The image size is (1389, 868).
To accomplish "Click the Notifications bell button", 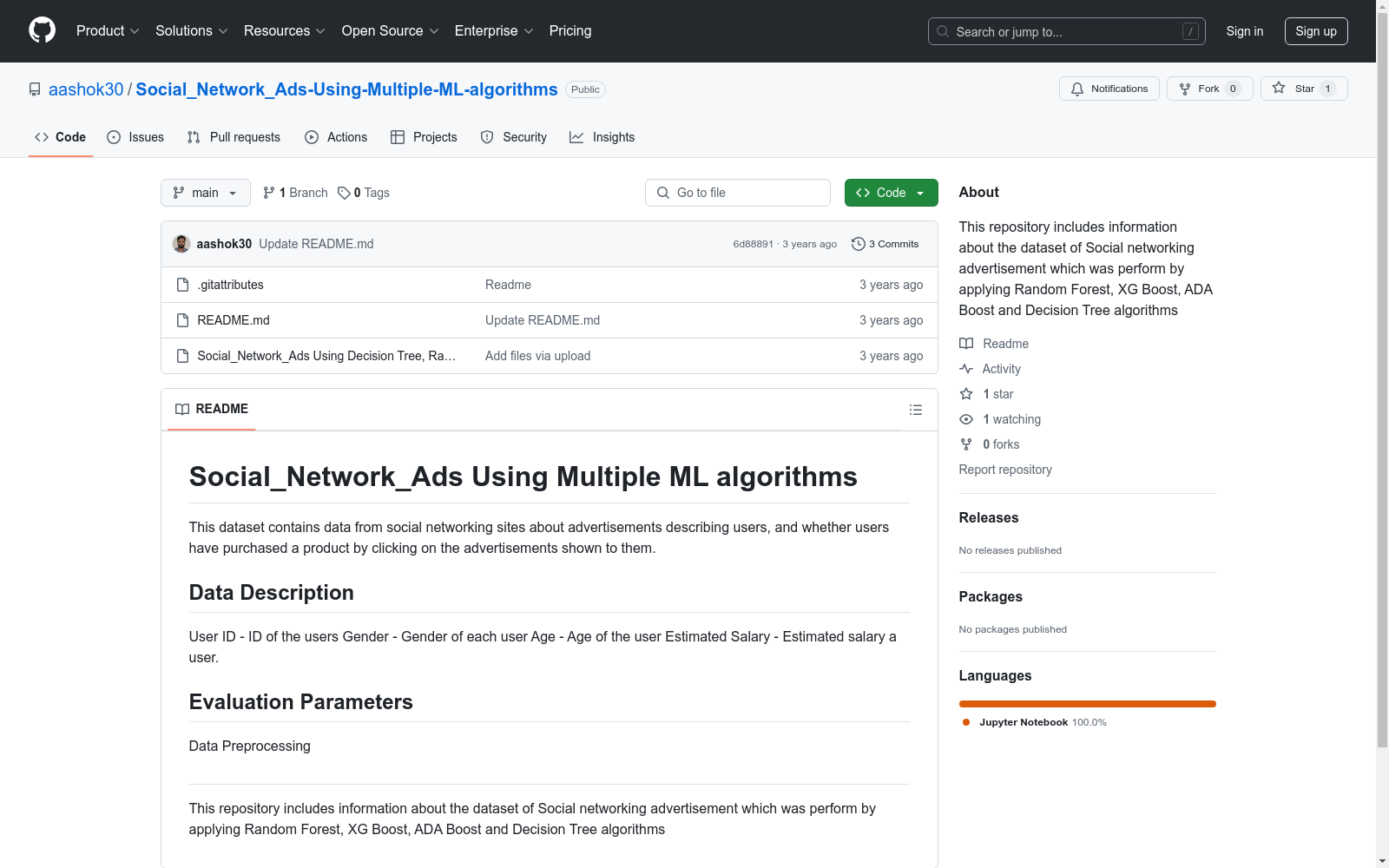I will [x=1109, y=89].
